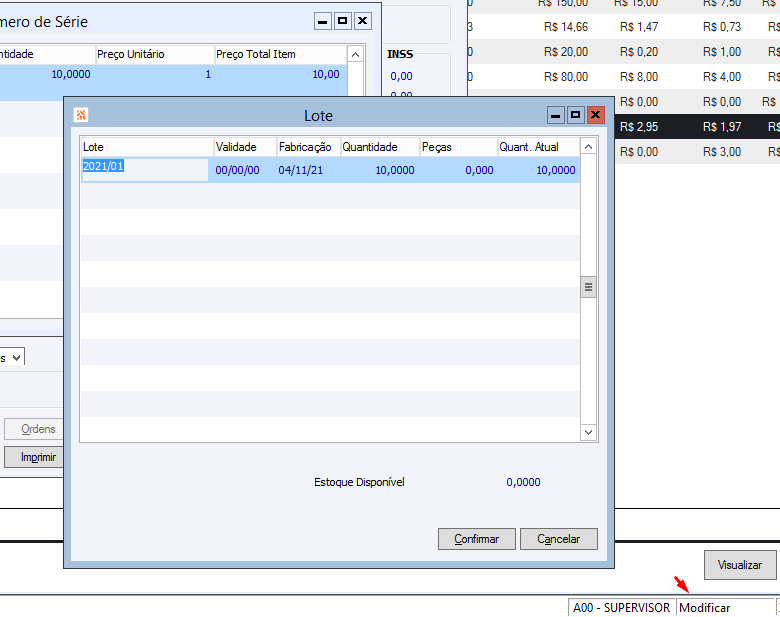Confirm the lot selection with Confirmar
This screenshot has height=617, width=780.
pos(477,539)
